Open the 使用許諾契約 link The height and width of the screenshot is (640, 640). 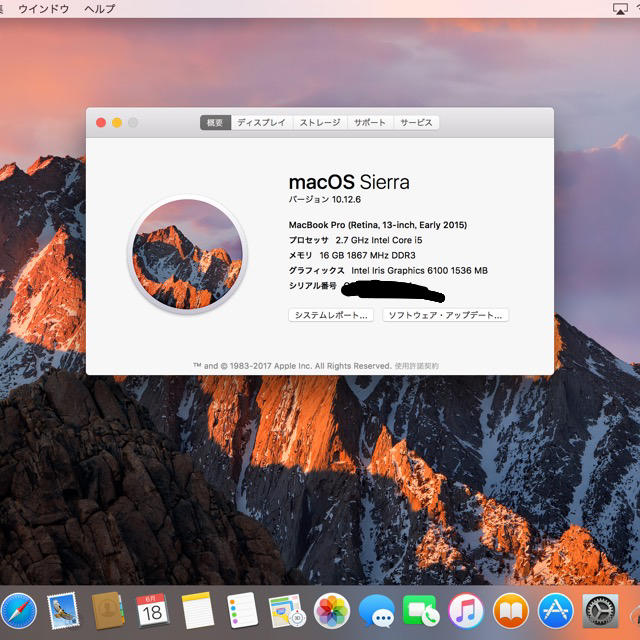click(416, 366)
